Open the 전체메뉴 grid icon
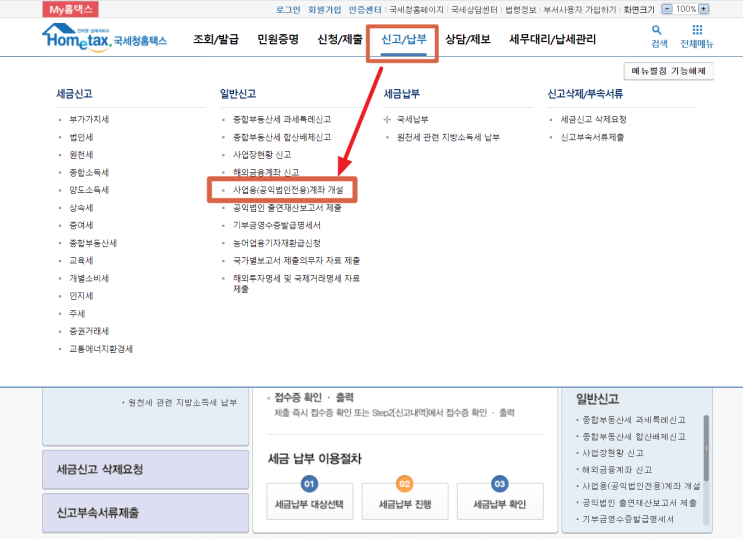This screenshot has width=743, height=539. pyautogui.click(x=697, y=37)
